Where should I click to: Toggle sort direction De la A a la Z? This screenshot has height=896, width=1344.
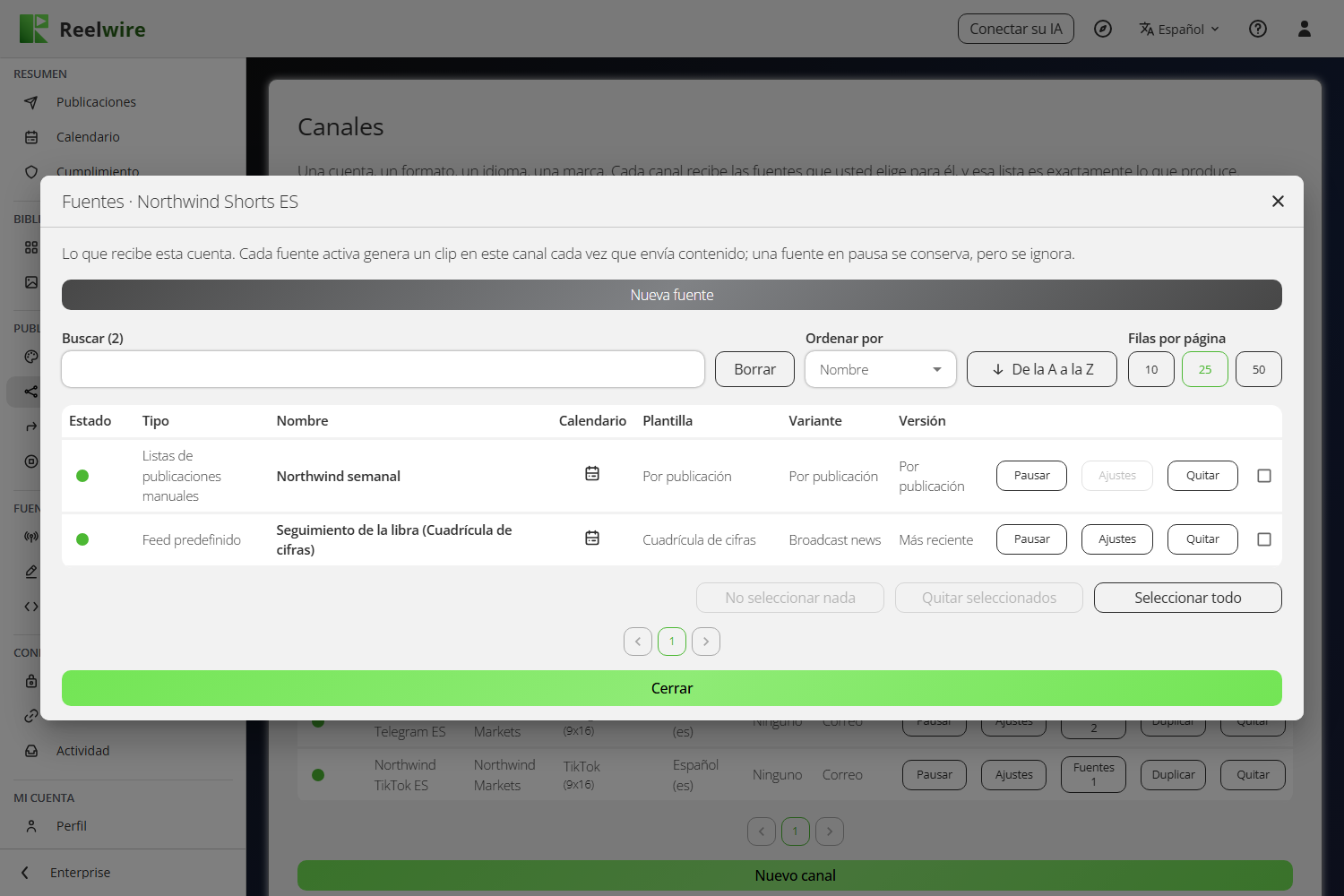(1042, 369)
